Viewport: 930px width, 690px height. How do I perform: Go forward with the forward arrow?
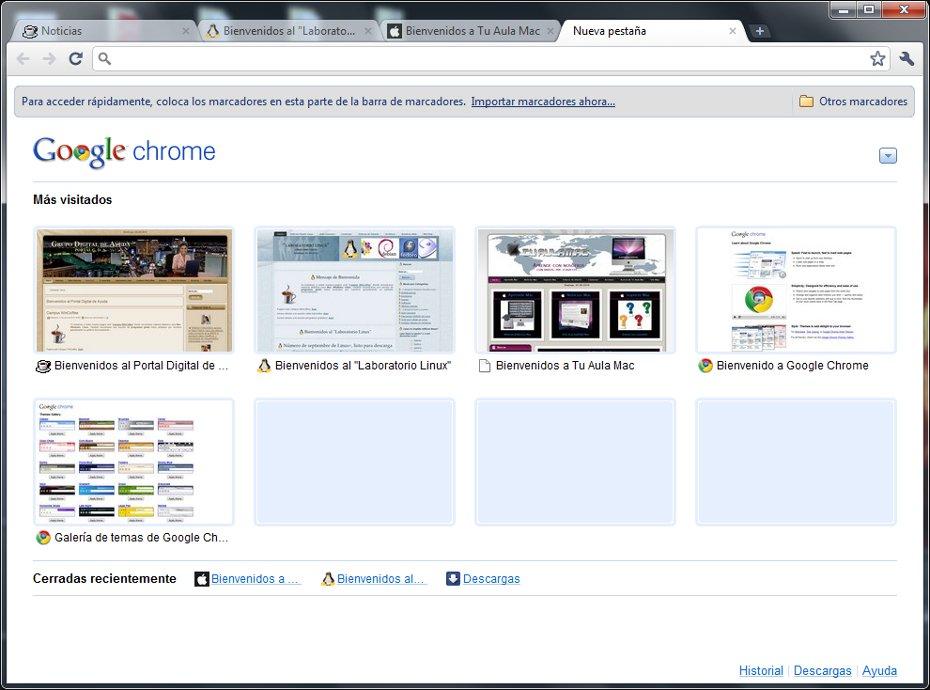point(49,59)
